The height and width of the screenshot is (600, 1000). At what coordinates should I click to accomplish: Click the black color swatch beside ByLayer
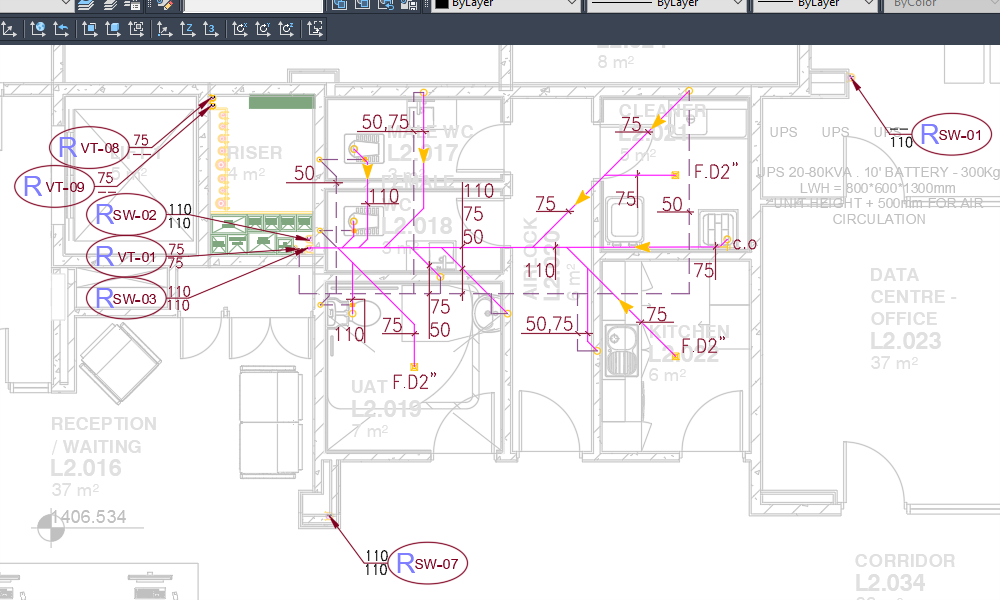(441, 4)
